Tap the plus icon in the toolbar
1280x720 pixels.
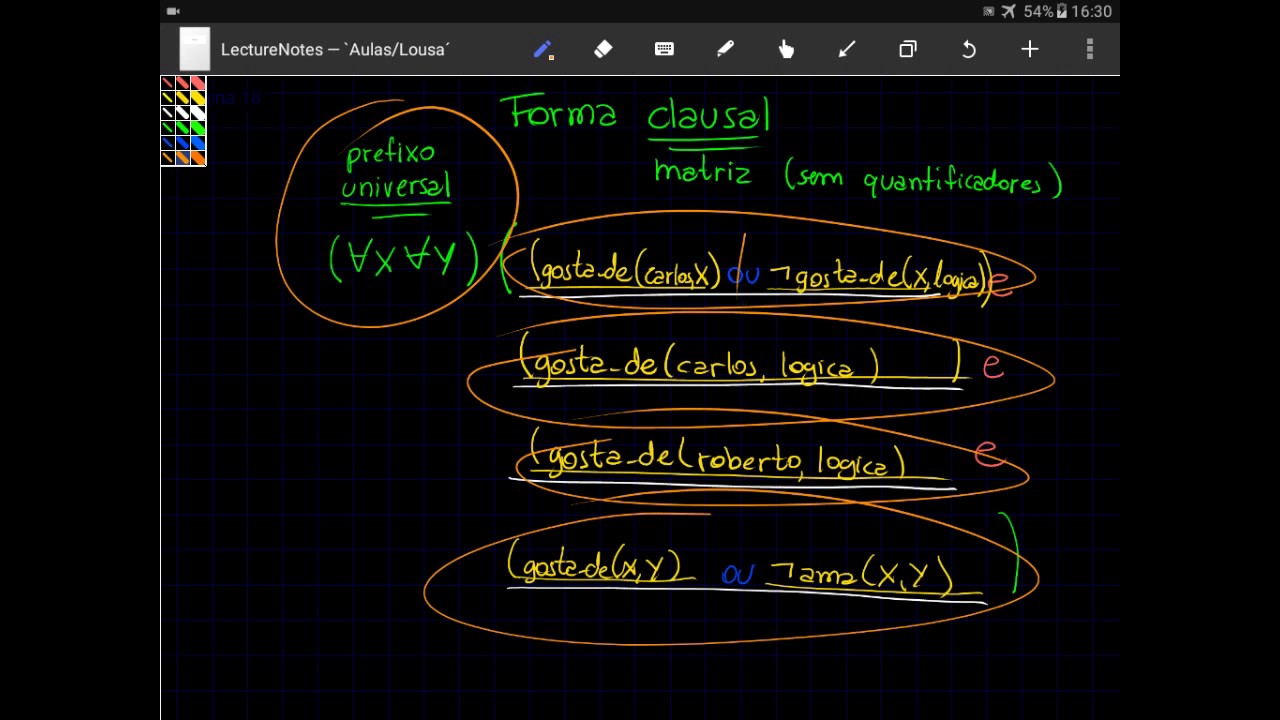[x=1030, y=49]
